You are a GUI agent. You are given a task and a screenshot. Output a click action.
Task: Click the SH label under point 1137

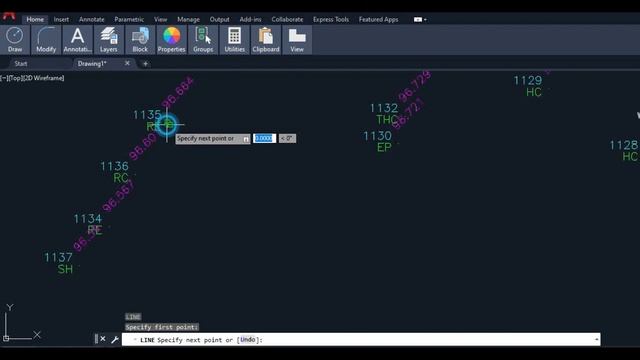[x=65, y=269]
